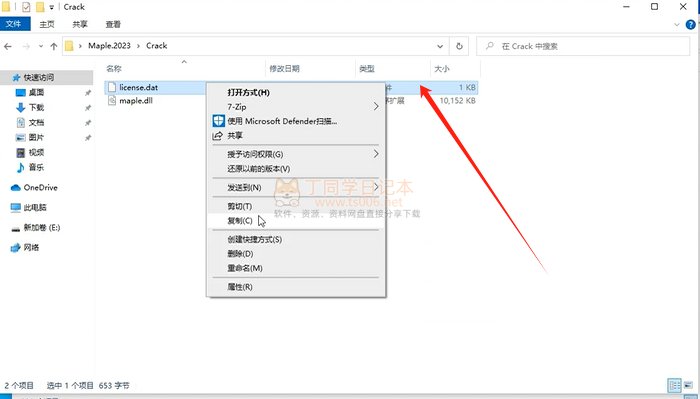This screenshot has width=700, height=399.
Task: Click the folder icon in address bar
Action: (69, 46)
